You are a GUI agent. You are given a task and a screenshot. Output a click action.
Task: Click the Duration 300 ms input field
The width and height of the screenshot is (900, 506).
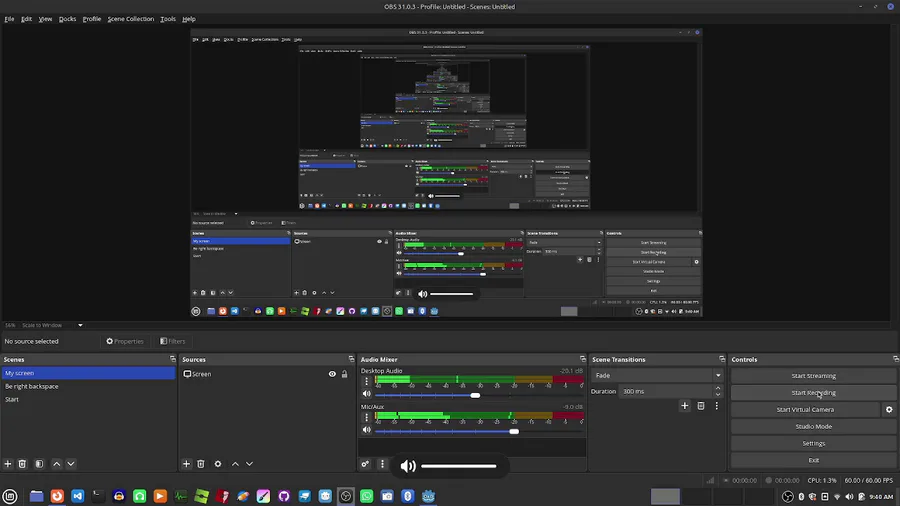click(666, 391)
